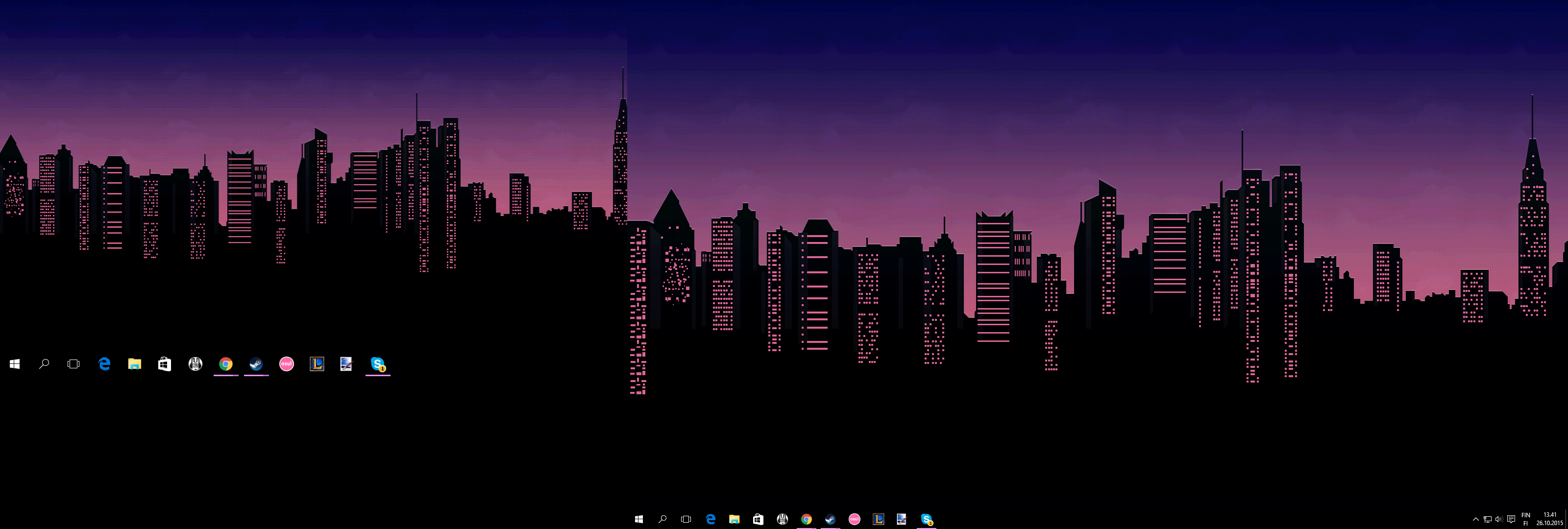Click the 13.41 clock and date
The width and height of the screenshot is (1568, 529).
[1549, 519]
